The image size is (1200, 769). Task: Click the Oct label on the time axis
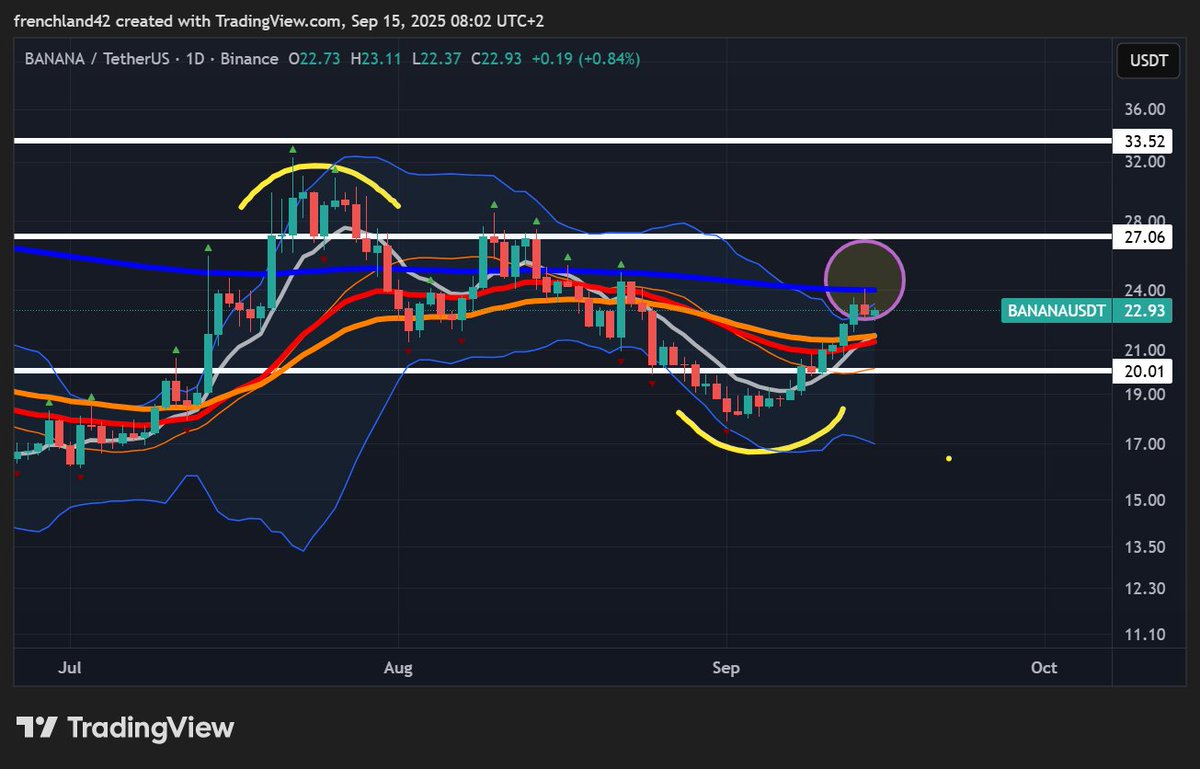(x=1043, y=667)
